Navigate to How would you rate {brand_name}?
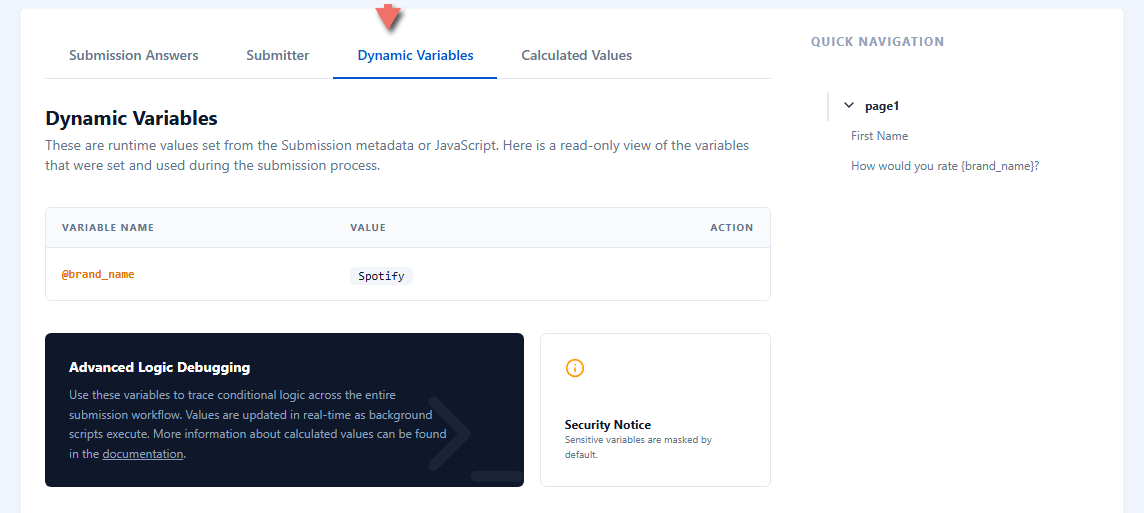 (x=945, y=166)
